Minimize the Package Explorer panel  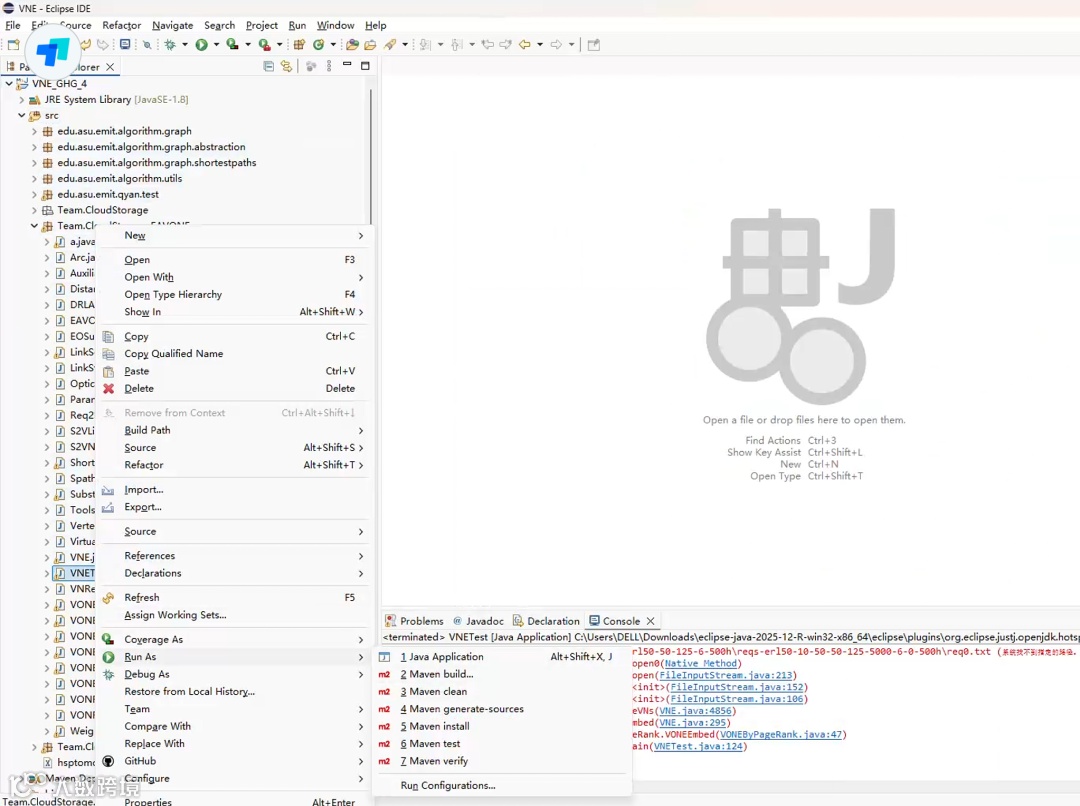click(x=347, y=65)
